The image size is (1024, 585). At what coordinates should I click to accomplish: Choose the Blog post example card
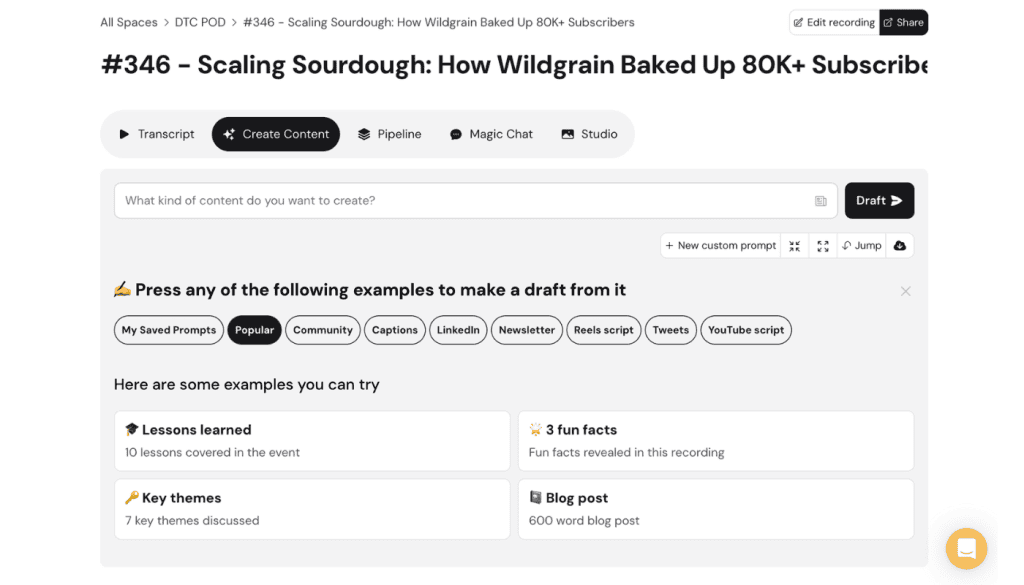[715, 509]
